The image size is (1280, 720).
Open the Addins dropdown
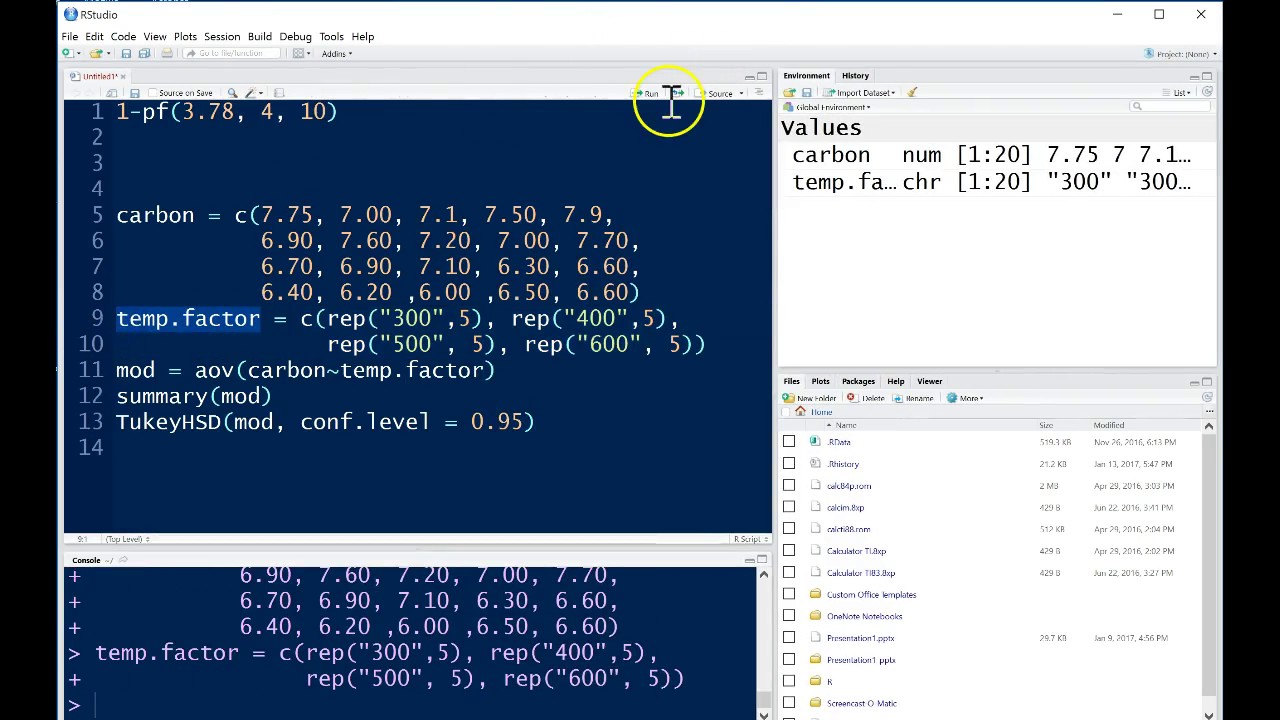337,54
